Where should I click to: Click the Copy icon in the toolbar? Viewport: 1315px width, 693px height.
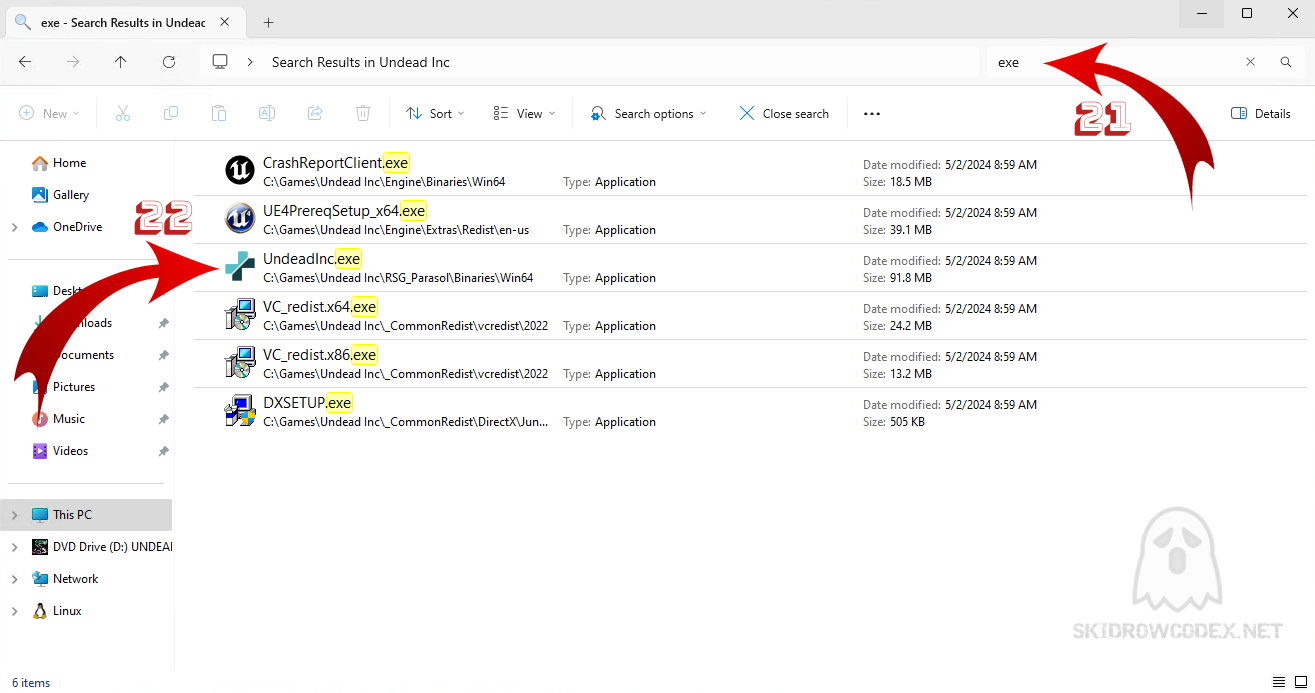point(171,114)
